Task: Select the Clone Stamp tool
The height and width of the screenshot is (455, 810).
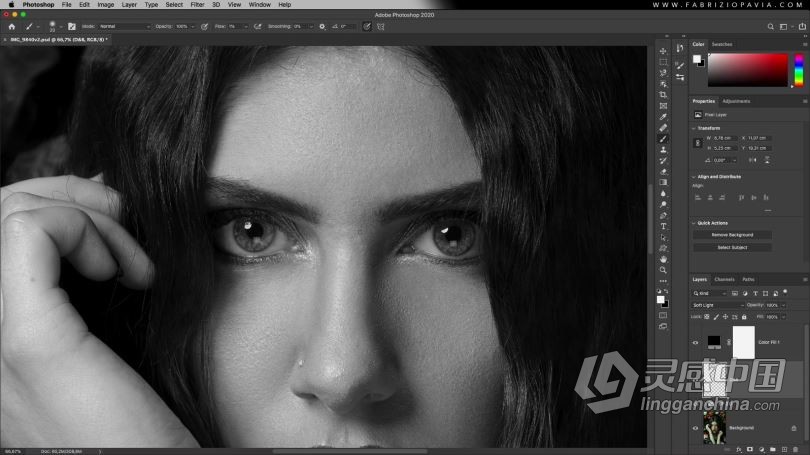Action: pos(663,150)
